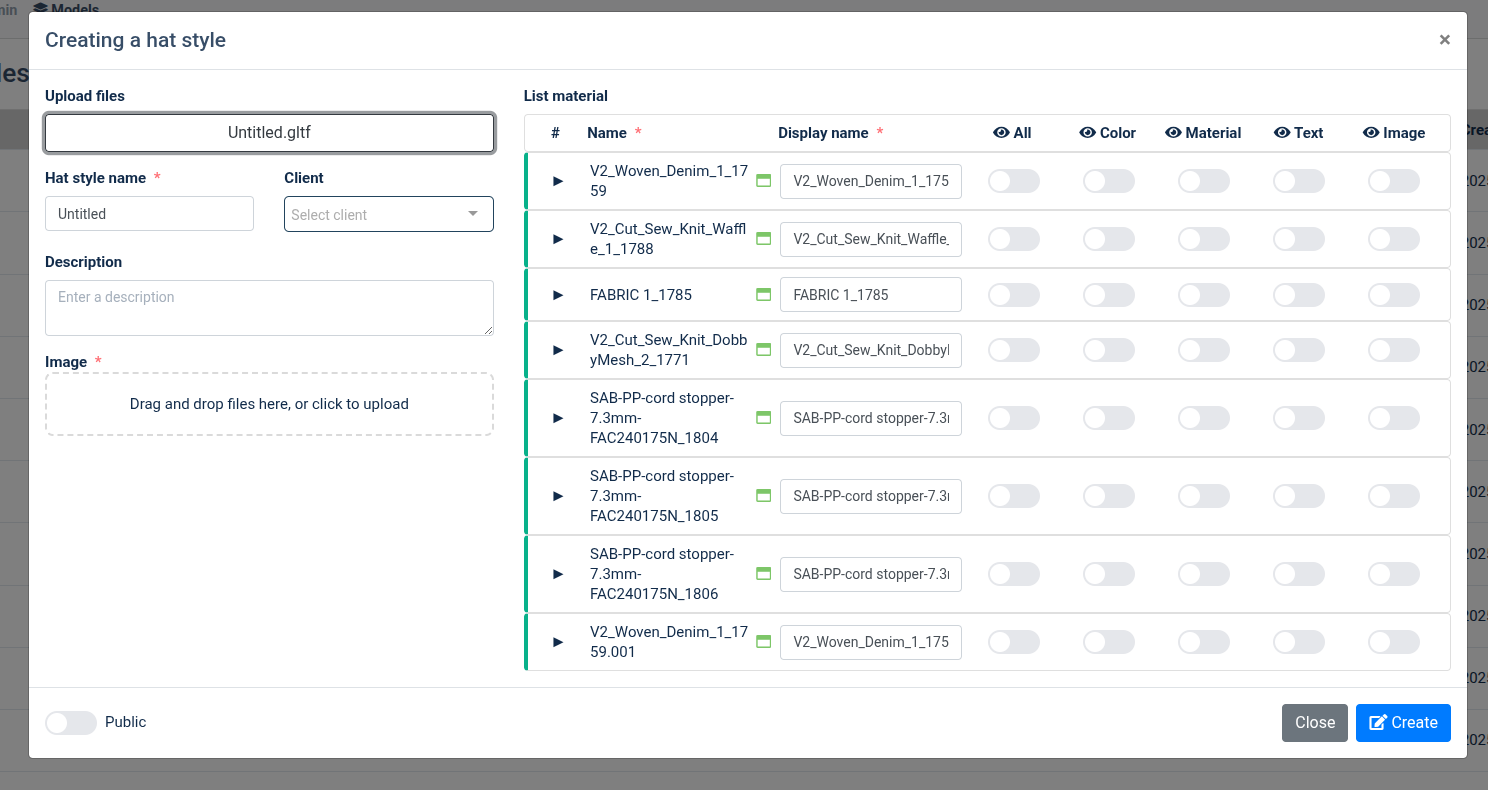
Task: Click green card icon beside V2_Cut_Sew_Knit_Waffle_1_1788
Action: [x=764, y=239]
